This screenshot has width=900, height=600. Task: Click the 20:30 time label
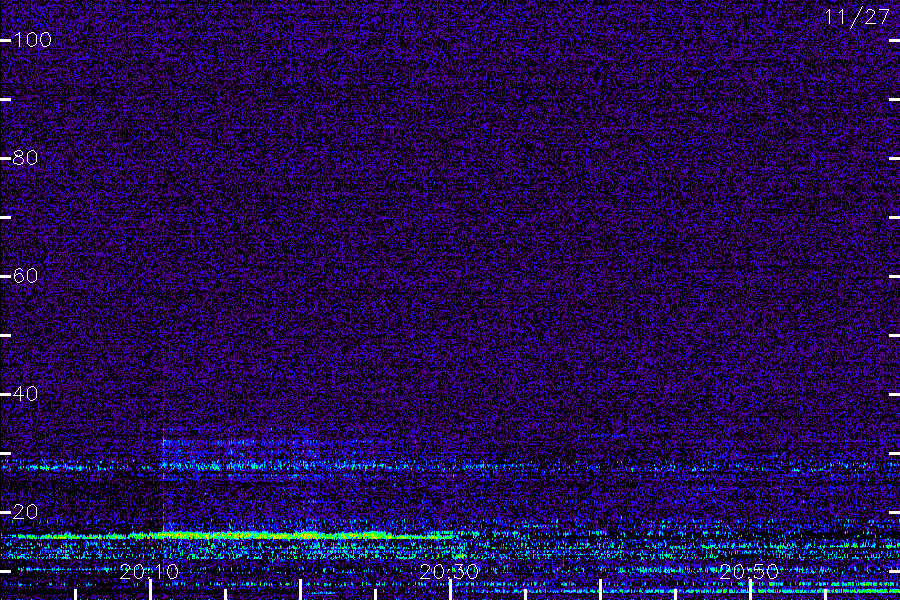[x=449, y=572]
